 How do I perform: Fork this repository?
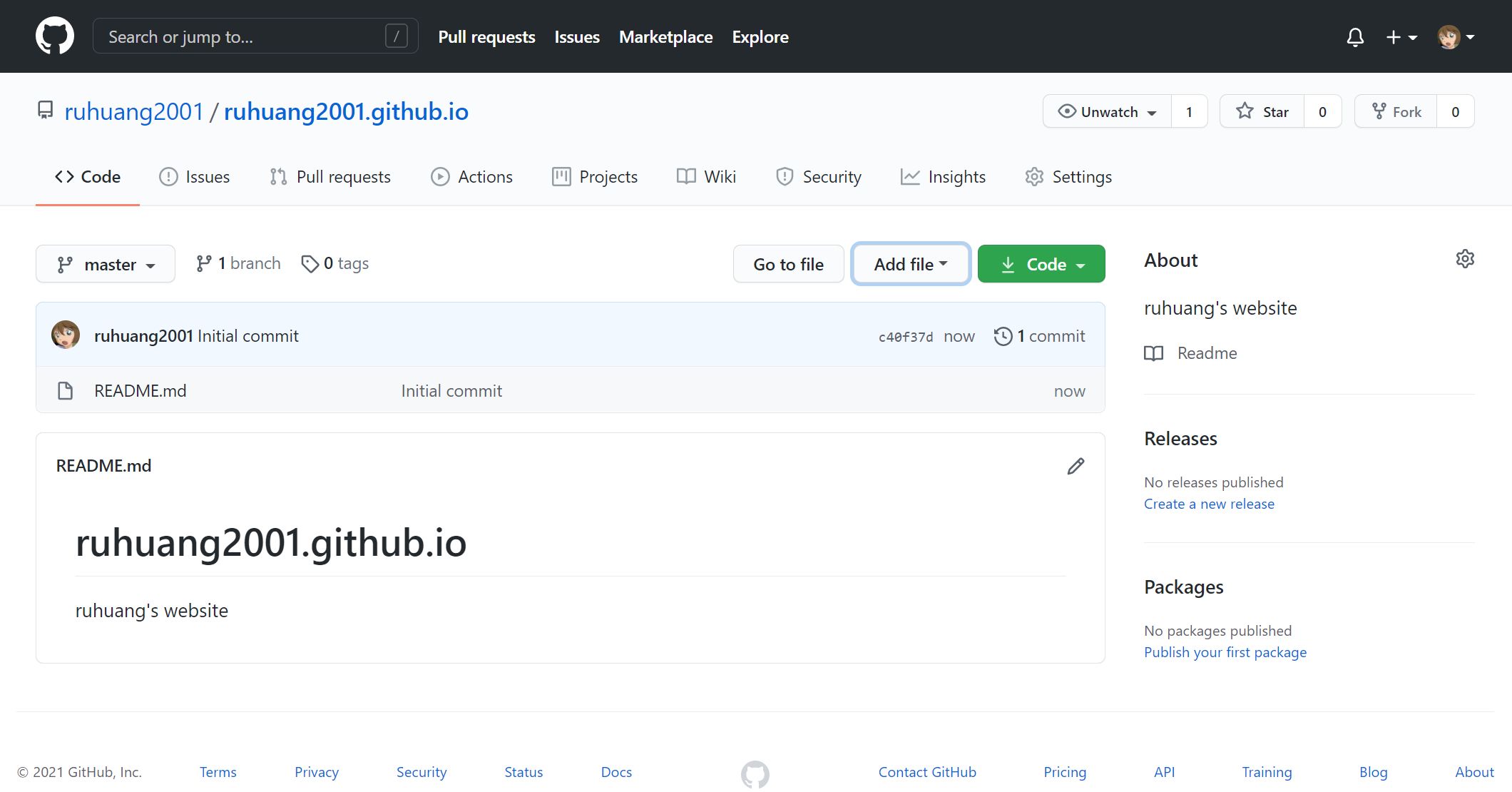[x=1396, y=111]
